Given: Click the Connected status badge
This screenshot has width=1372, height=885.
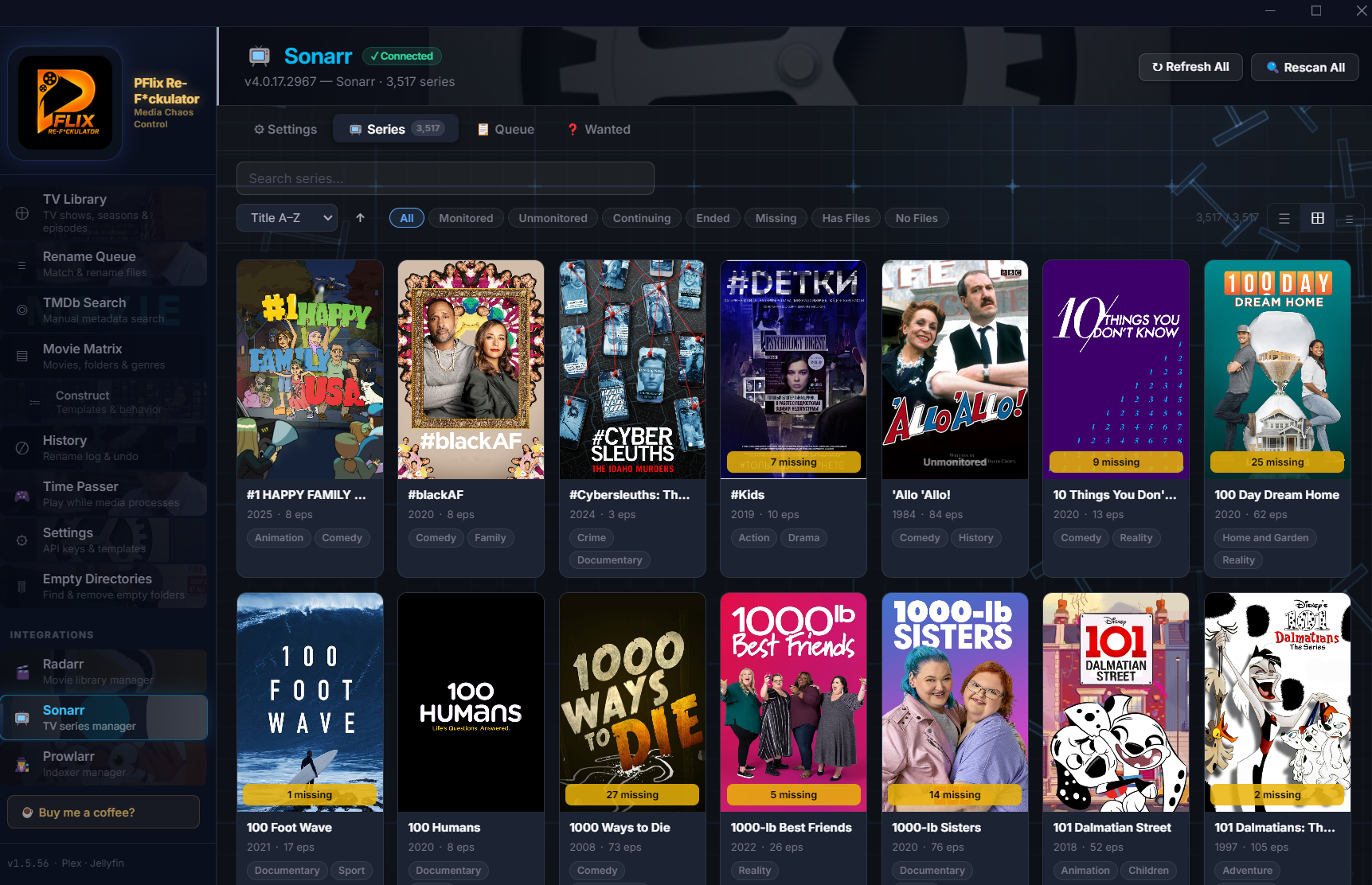Looking at the screenshot, I should [x=402, y=56].
